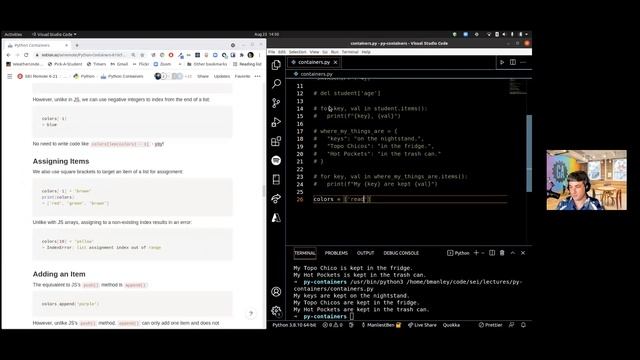Viewport: 640px width, 360px height.
Task: Click Activities in the top bar
Action: pyautogui.click(x=13, y=34)
